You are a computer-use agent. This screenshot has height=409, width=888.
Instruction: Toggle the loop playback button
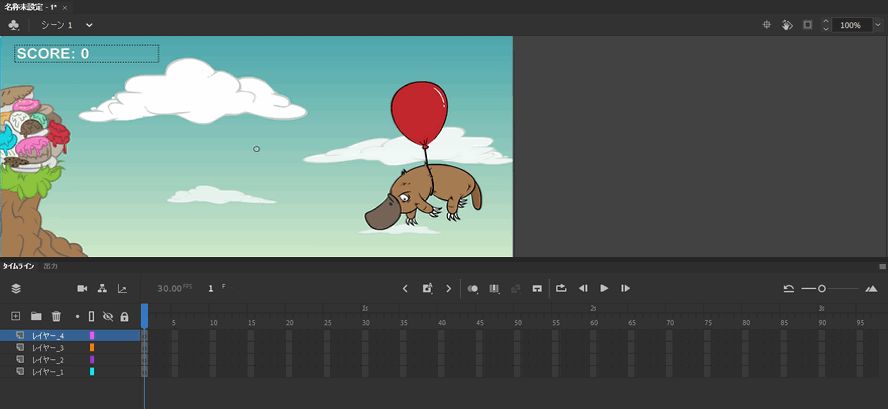coord(561,289)
